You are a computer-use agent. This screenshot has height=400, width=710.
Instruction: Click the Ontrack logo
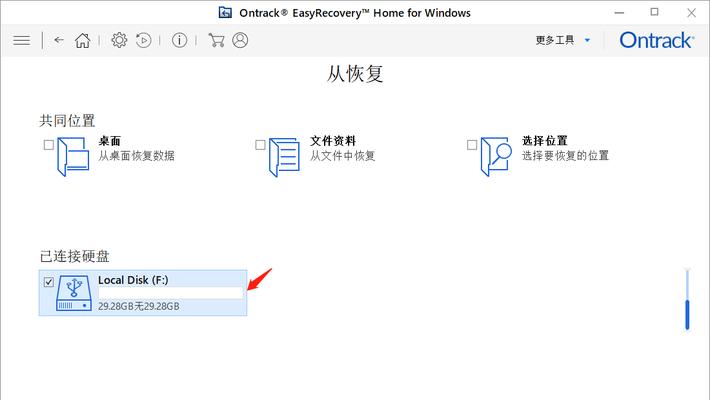(656, 40)
